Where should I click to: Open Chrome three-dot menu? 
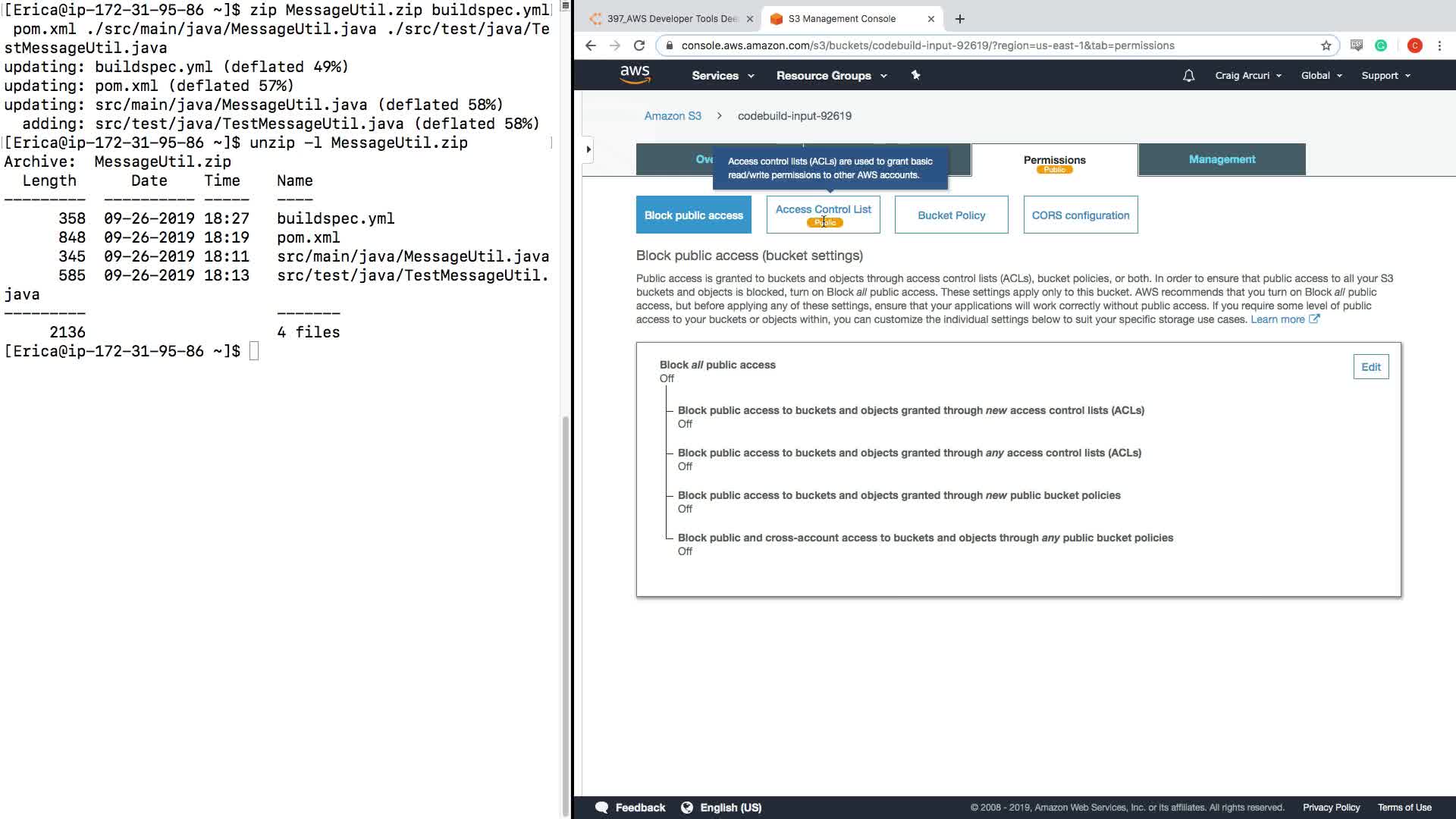1439,45
